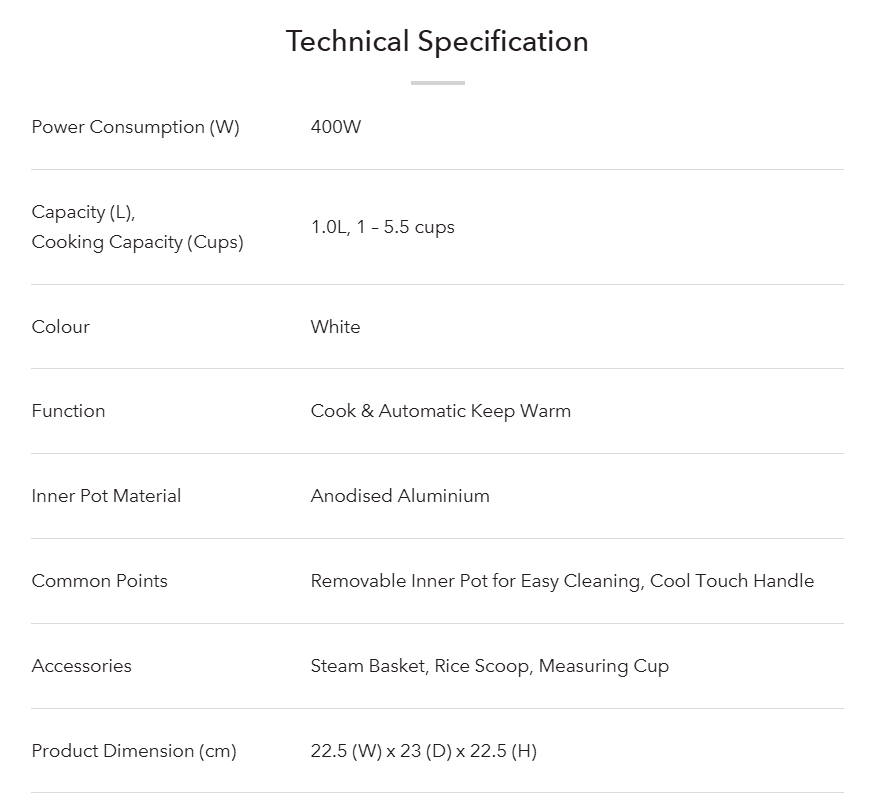Click the Capacity (L) label line
Screen dimensions: 880x802
83,212
